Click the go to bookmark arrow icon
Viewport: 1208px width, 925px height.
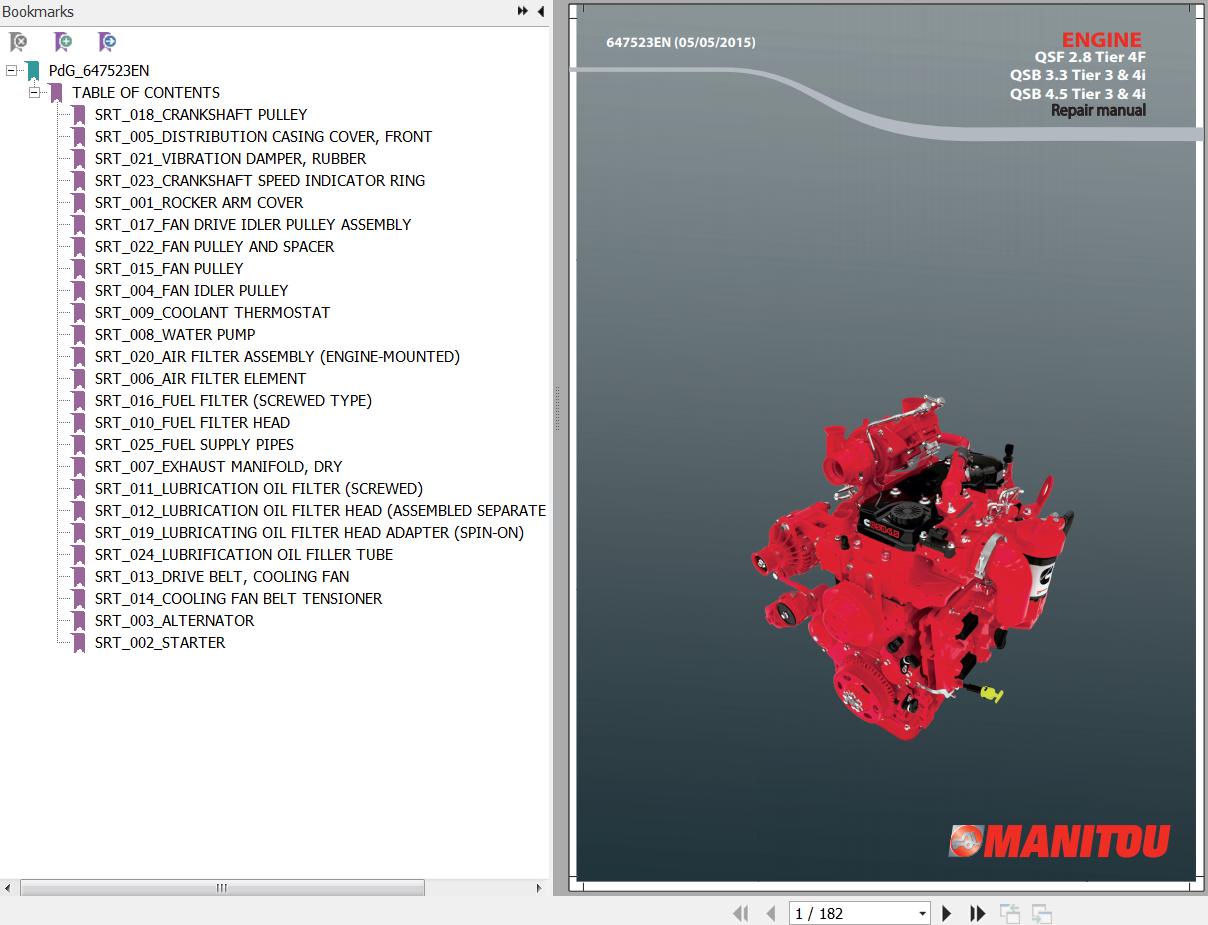[x=107, y=42]
